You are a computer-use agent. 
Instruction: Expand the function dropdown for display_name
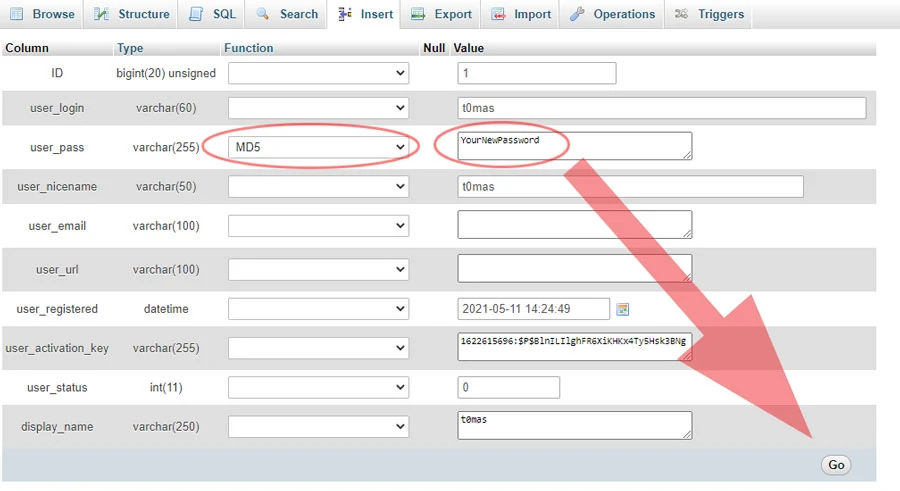tap(319, 427)
